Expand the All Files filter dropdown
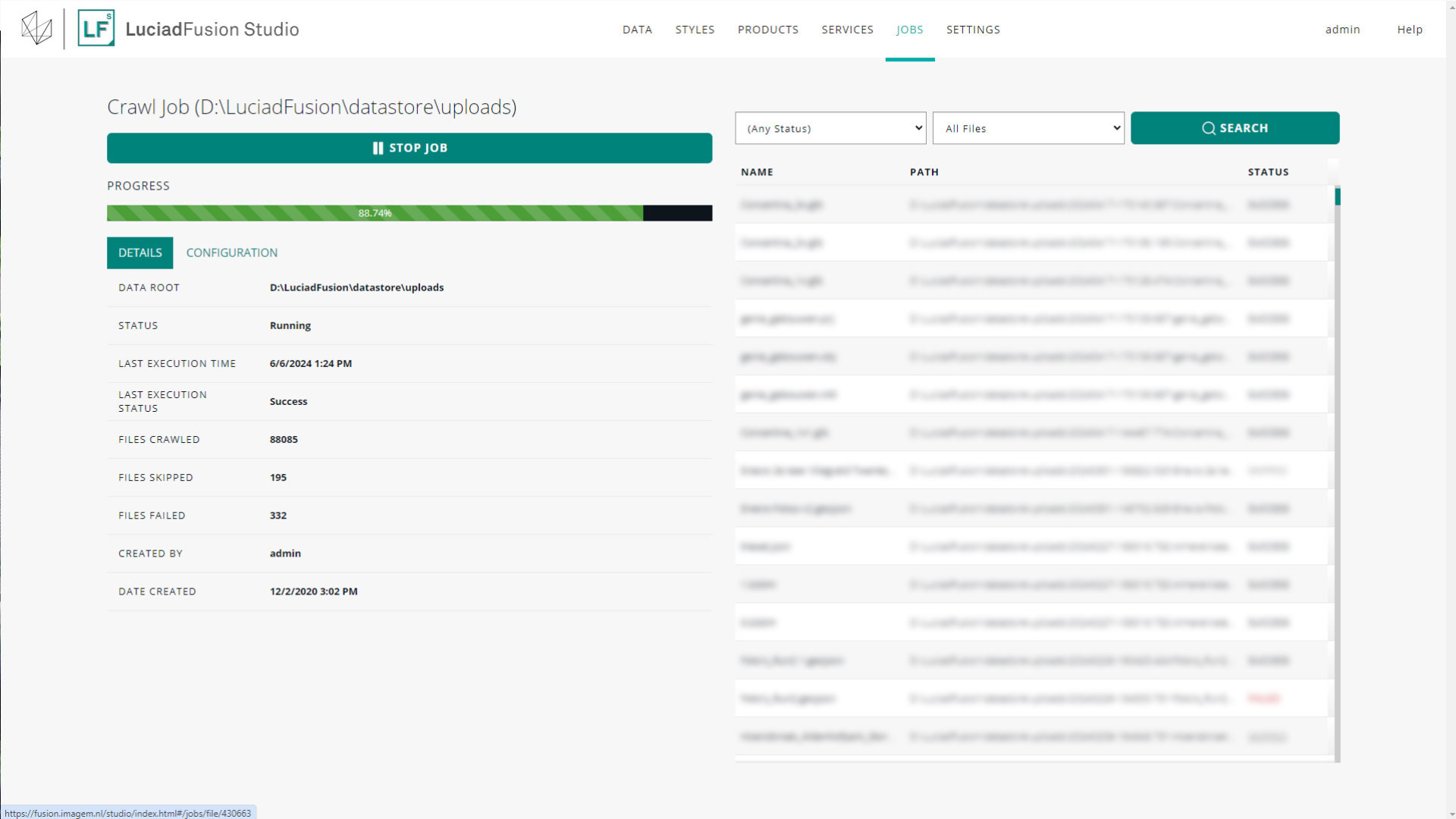The width and height of the screenshot is (1456, 819). [1028, 128]
